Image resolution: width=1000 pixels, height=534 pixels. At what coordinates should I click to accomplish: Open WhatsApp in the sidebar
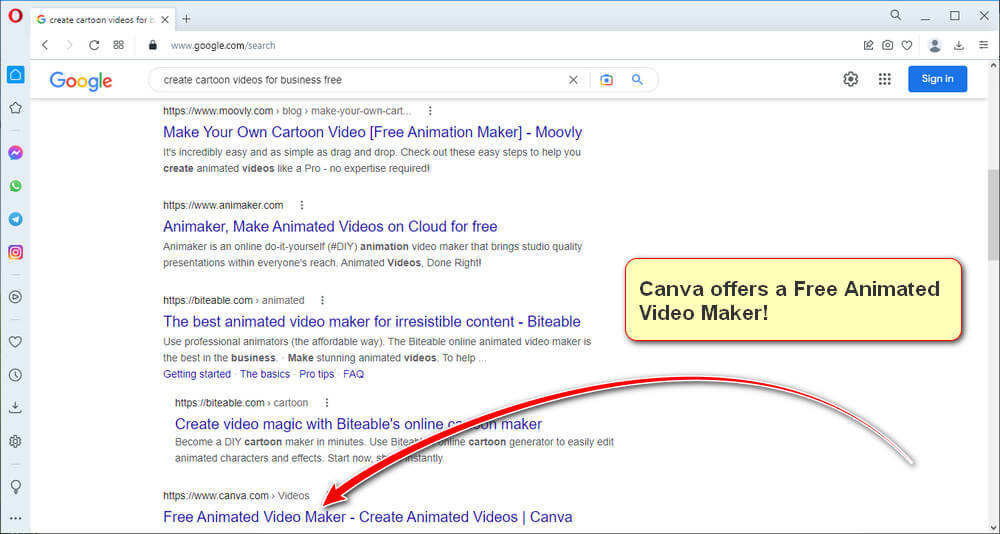point(15,186)
